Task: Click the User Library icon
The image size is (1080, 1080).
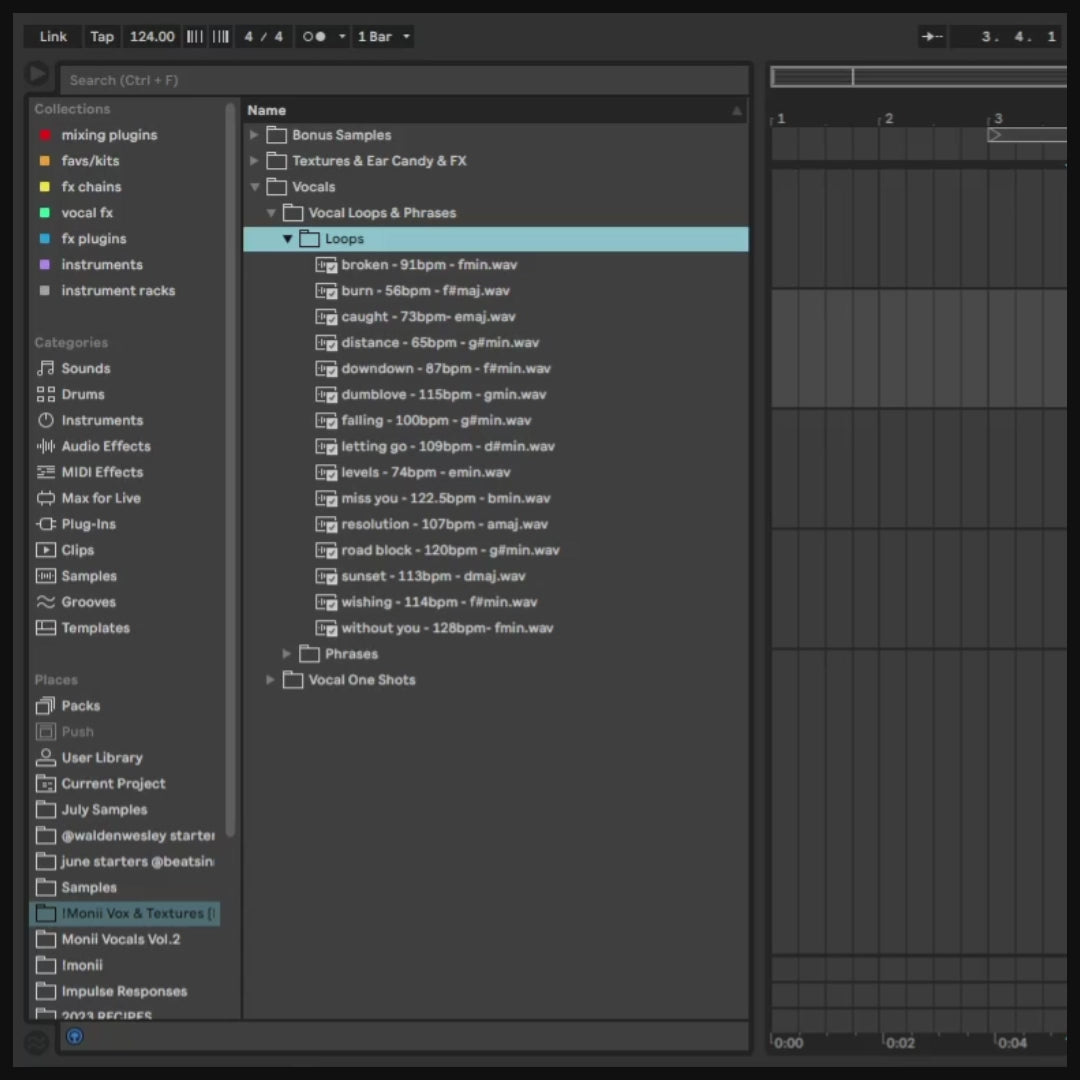Action: click(45, 758)
